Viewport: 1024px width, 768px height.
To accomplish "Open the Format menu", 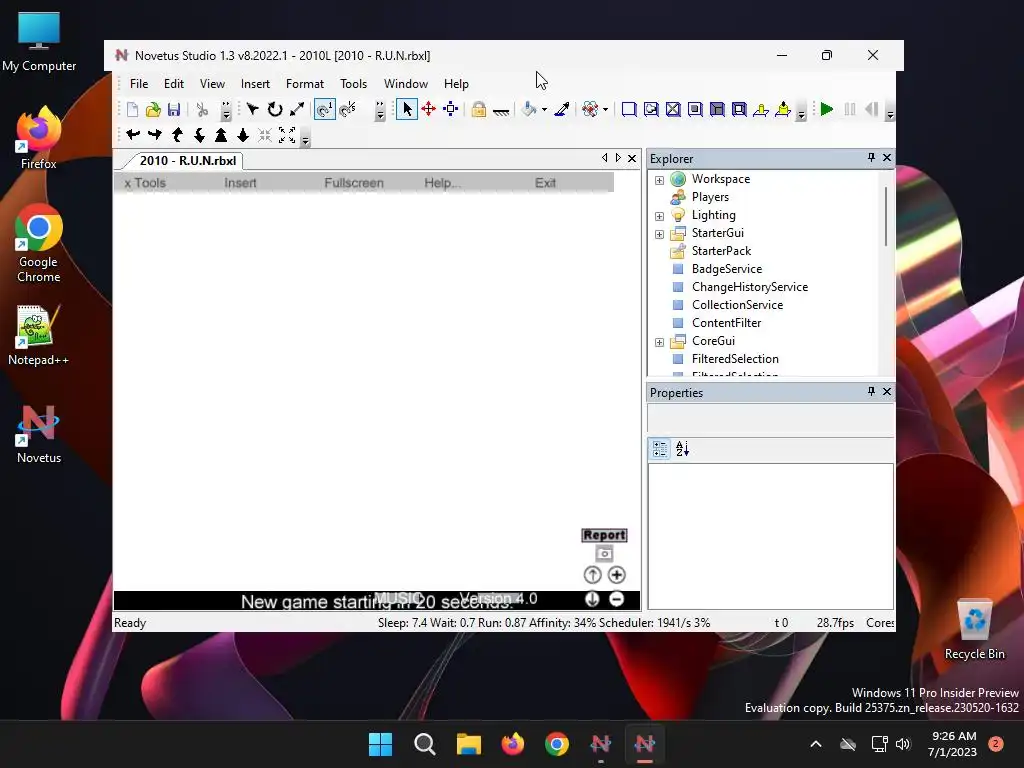I will click(x=305, y=84).
